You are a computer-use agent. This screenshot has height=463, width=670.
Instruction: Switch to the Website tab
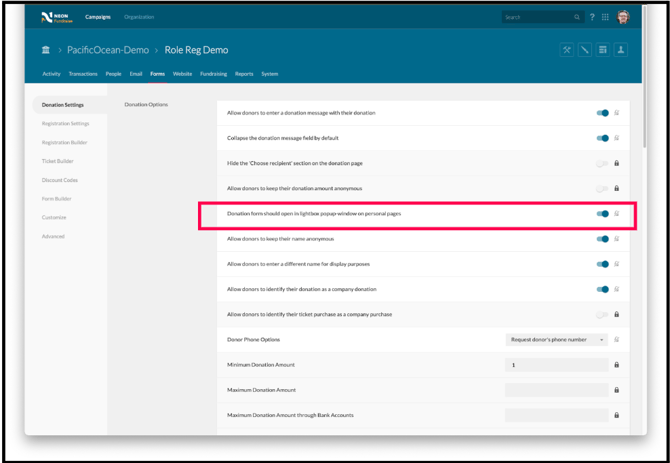click(182, 74)
